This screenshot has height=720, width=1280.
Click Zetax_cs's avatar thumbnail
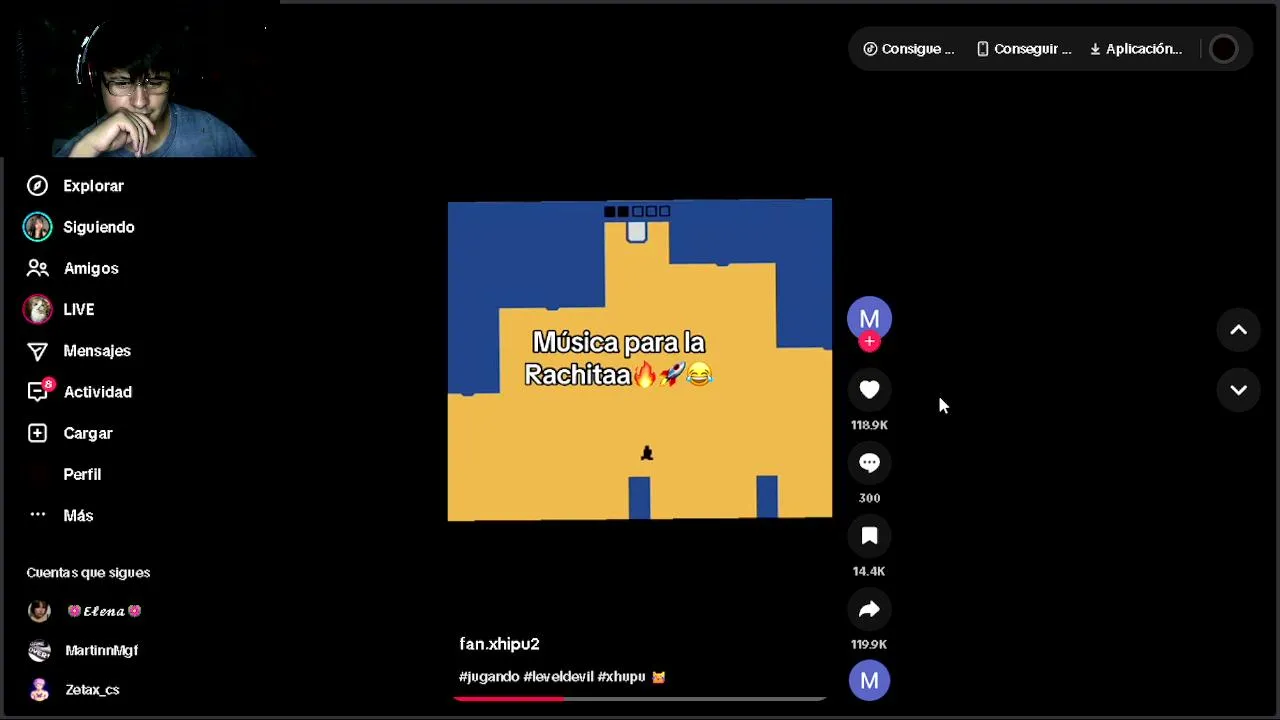(x=39, y=690)
